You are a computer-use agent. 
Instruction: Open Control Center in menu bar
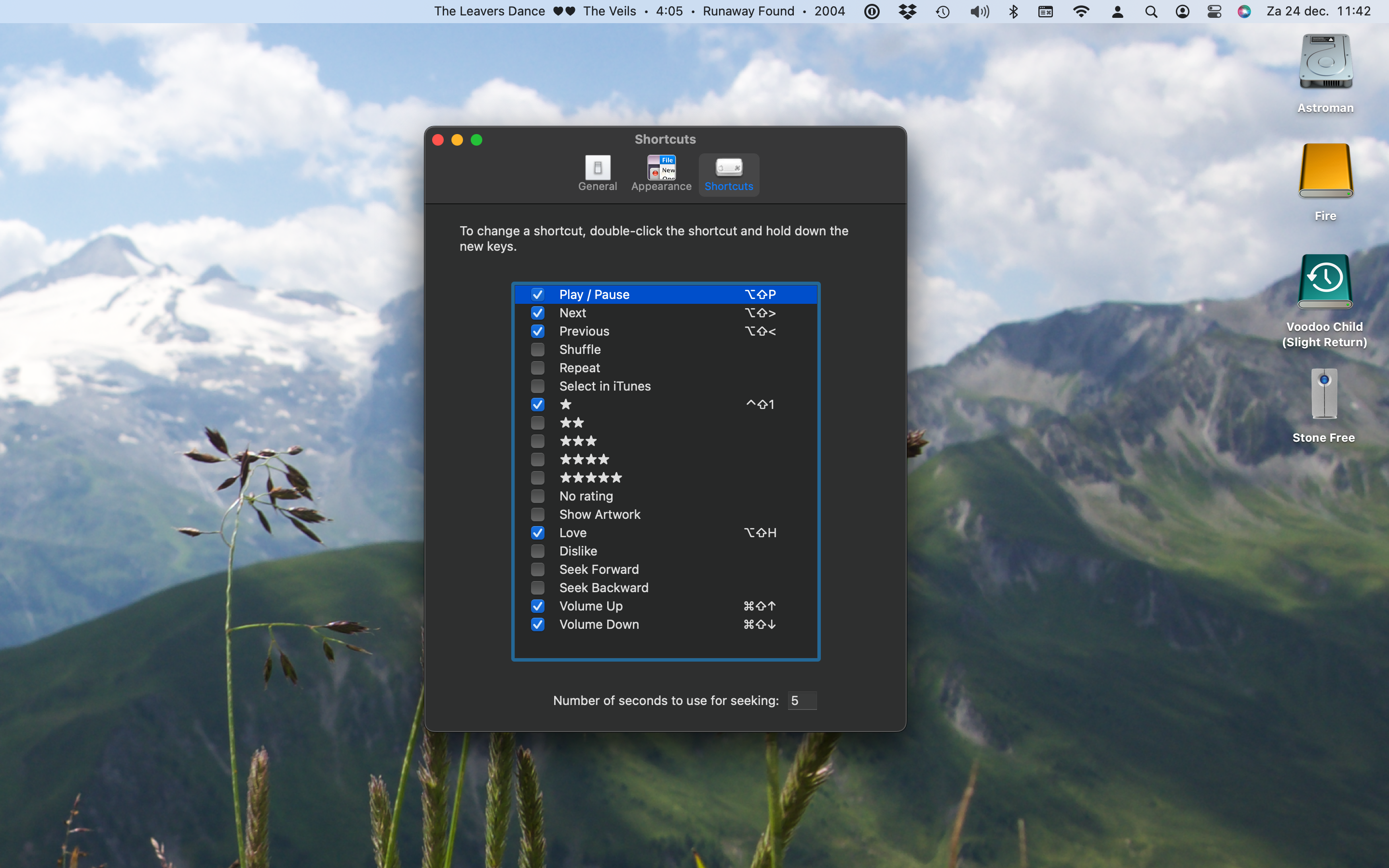click(1214, 12)
